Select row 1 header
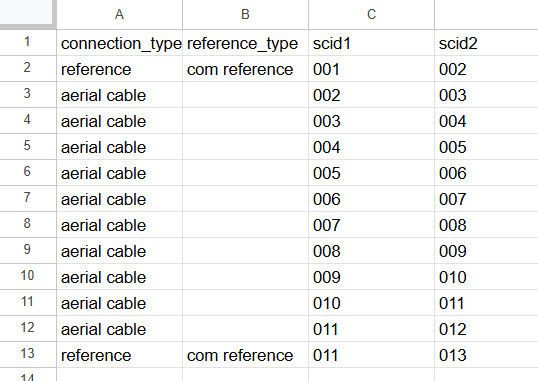Image resolution: width=538 pixels, height=381 pixels. pyautogui.click(x=28, y=43)
